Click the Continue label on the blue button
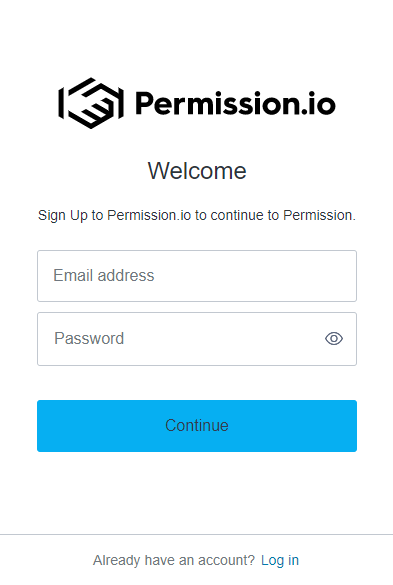 pyautogui.click(x=197, y=426)
